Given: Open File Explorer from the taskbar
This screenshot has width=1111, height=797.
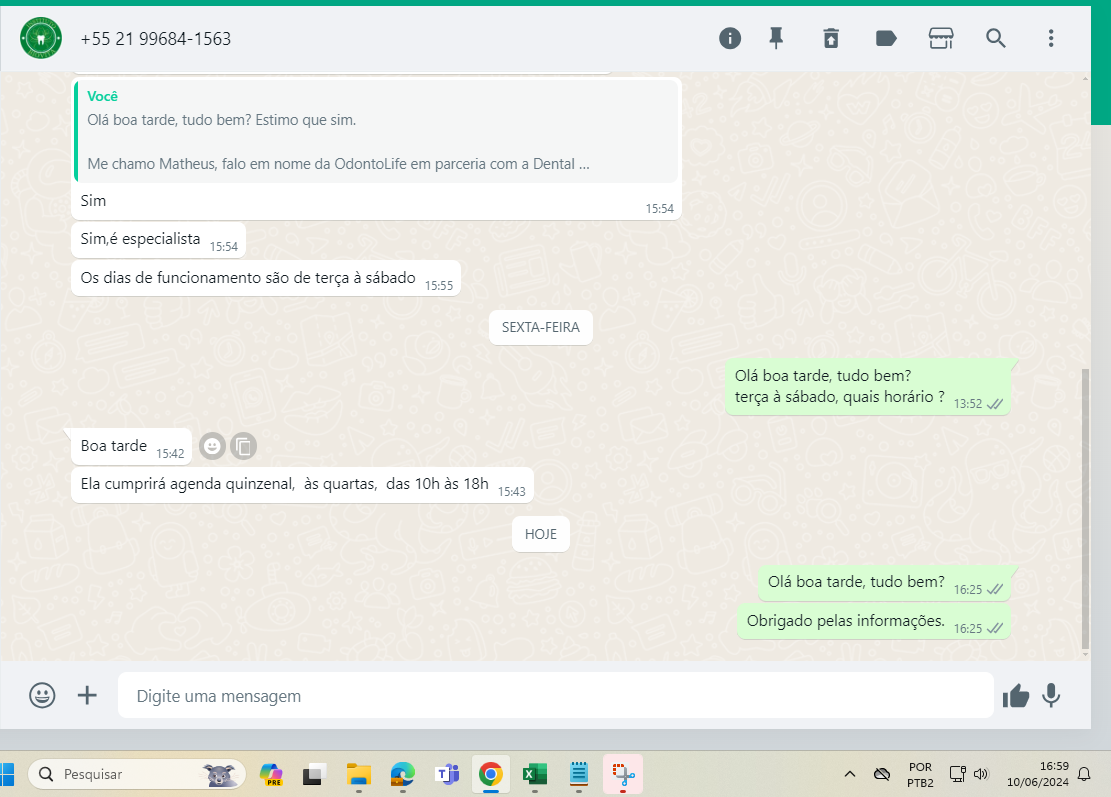Looking at the screenshot, I should click(x=359, y=774).
